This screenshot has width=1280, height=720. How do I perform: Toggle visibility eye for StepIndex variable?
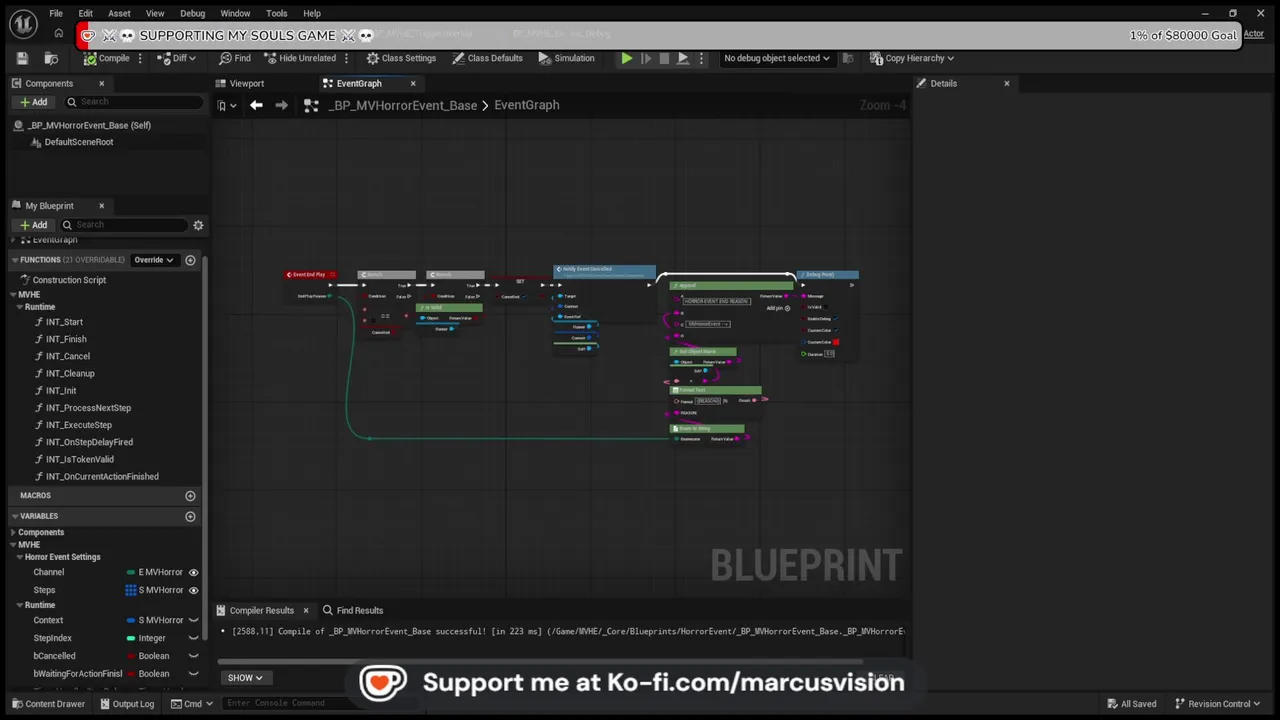[193, 638]
